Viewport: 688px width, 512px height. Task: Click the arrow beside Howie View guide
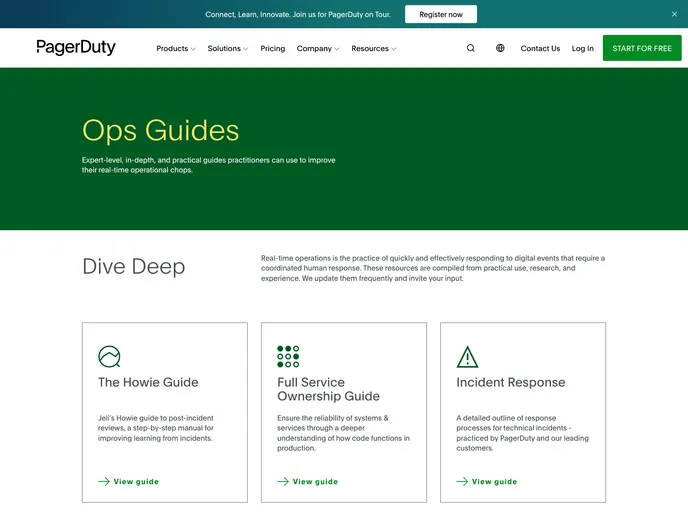pyautogui.click(x=104, y=481)
